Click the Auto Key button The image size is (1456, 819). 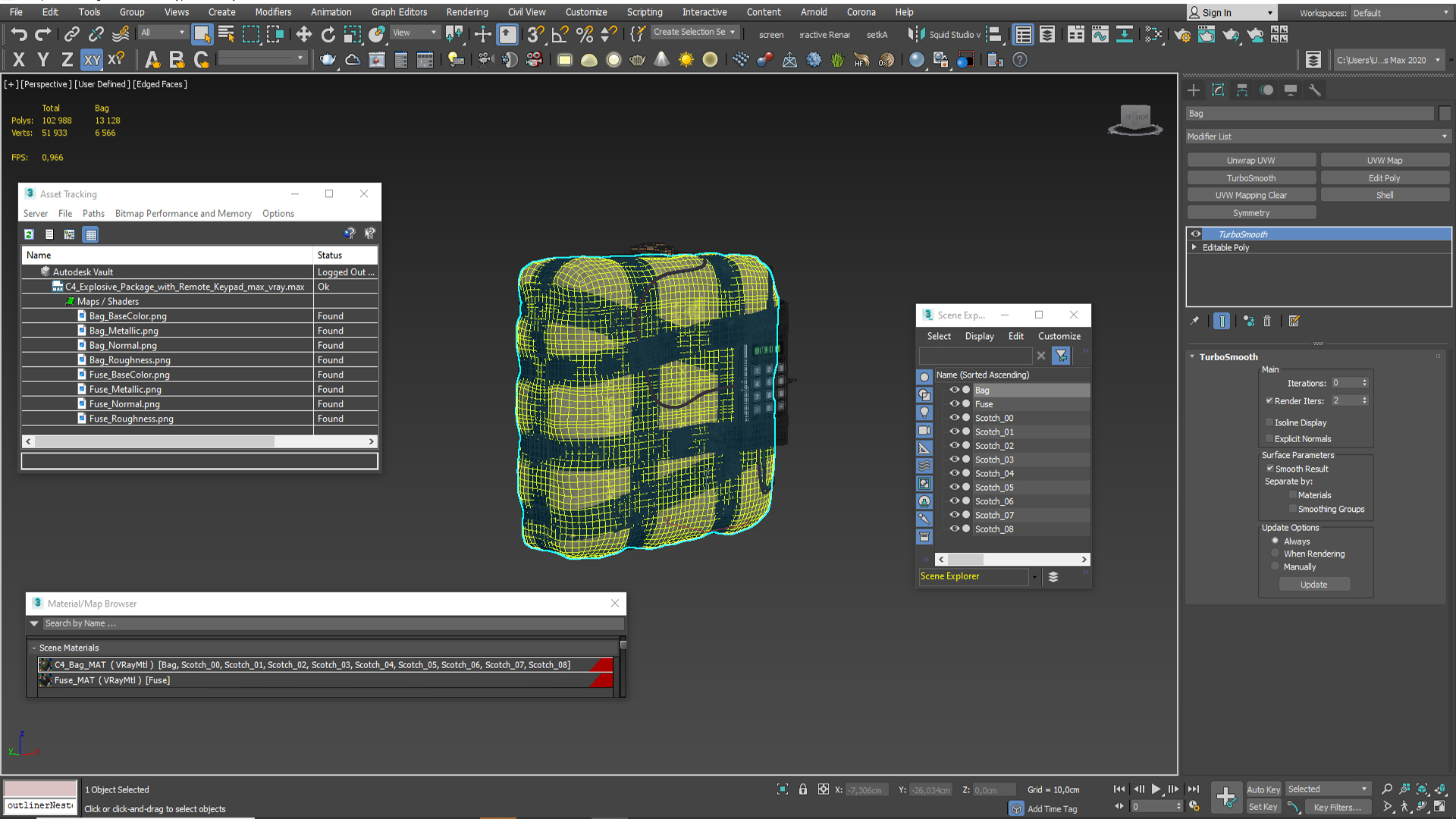(1263, 789)
